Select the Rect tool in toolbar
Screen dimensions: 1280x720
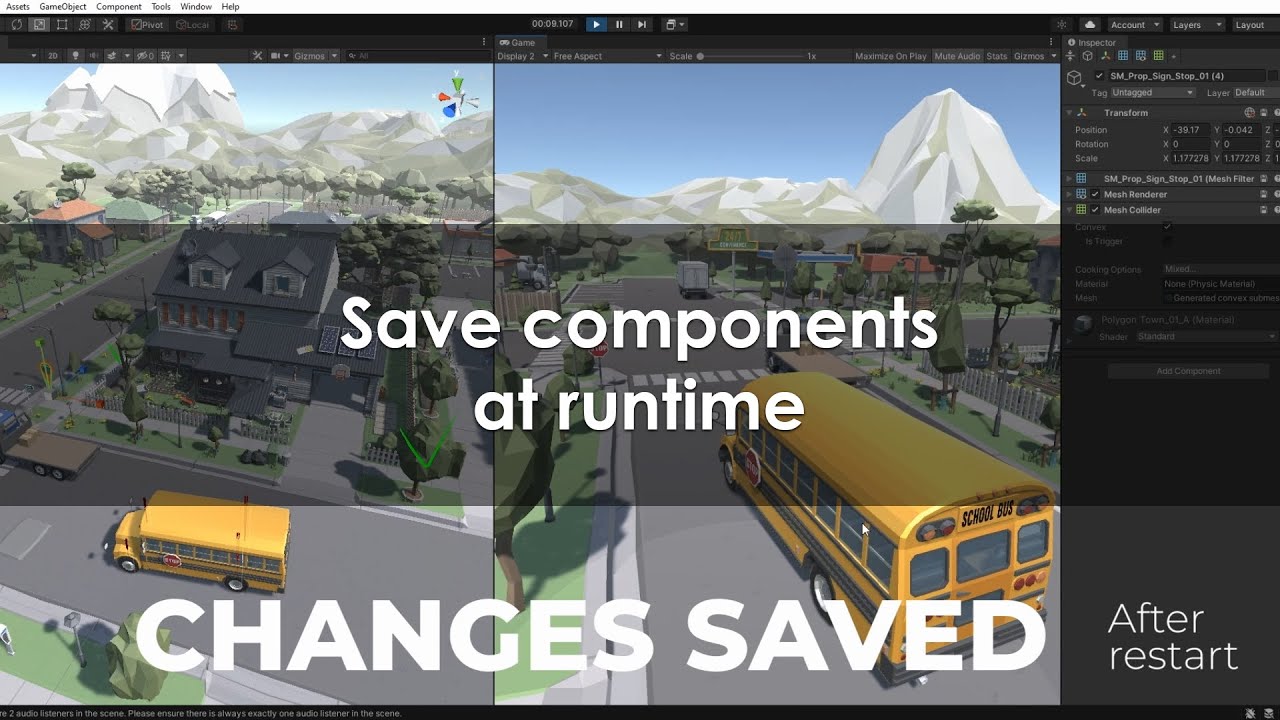tap(62, 25)
